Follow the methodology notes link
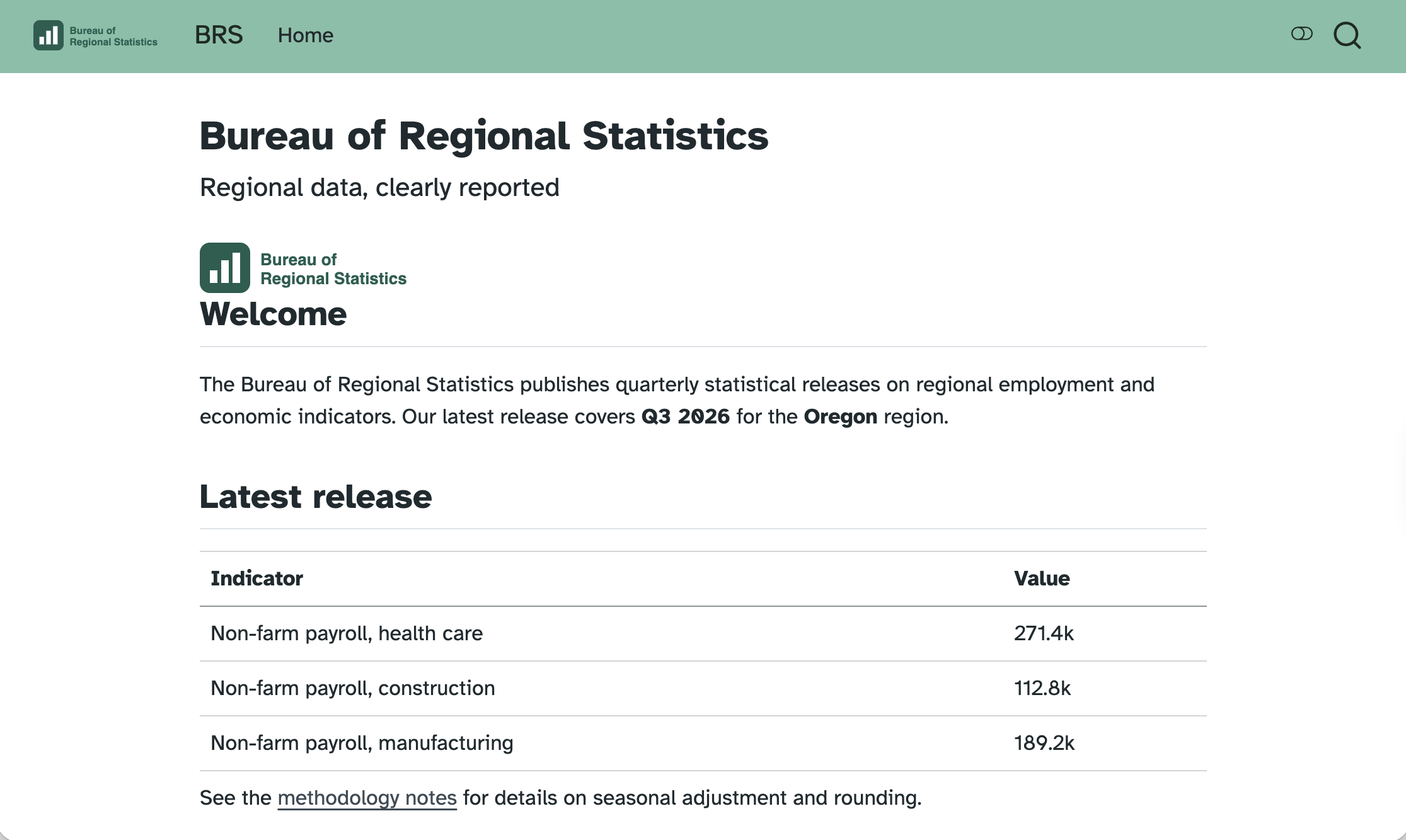This screenshot has width=1406, height=840. (367, 798)
